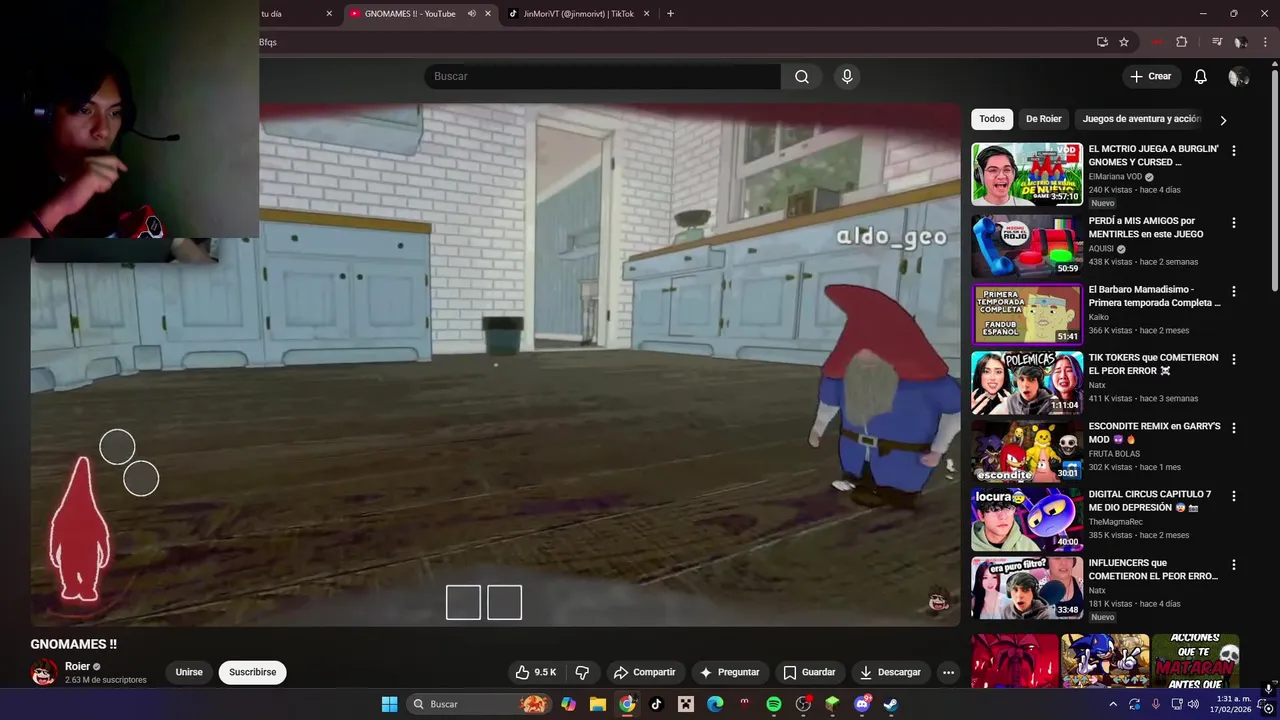Open options for INFLUENCERS que COMETIERON video
Screen dimensions: 1280x720
click(x=1233, y=565)
